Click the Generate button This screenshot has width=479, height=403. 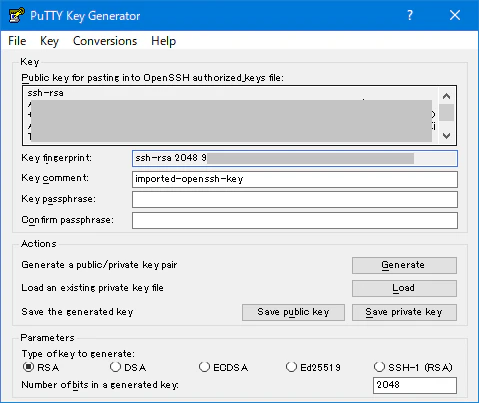404,265
